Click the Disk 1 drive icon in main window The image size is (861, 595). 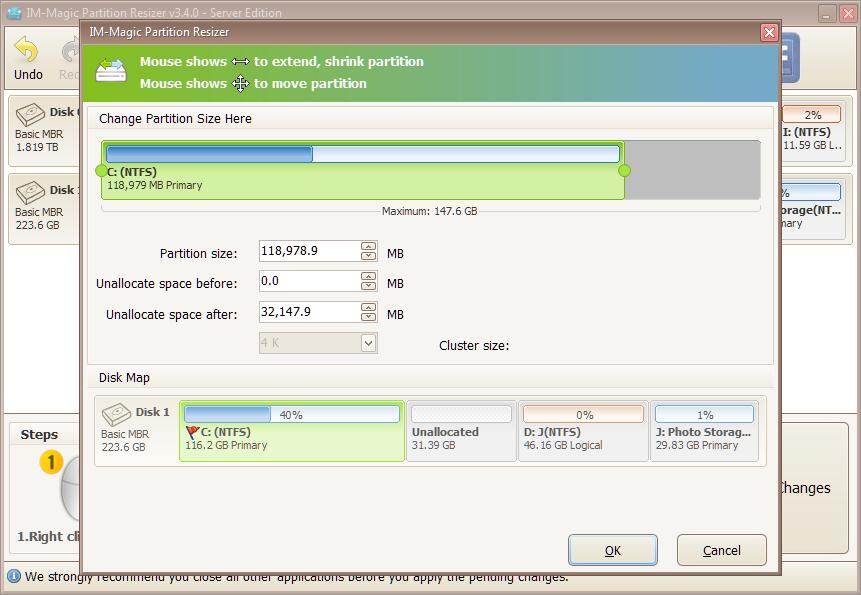click(30, 193)
